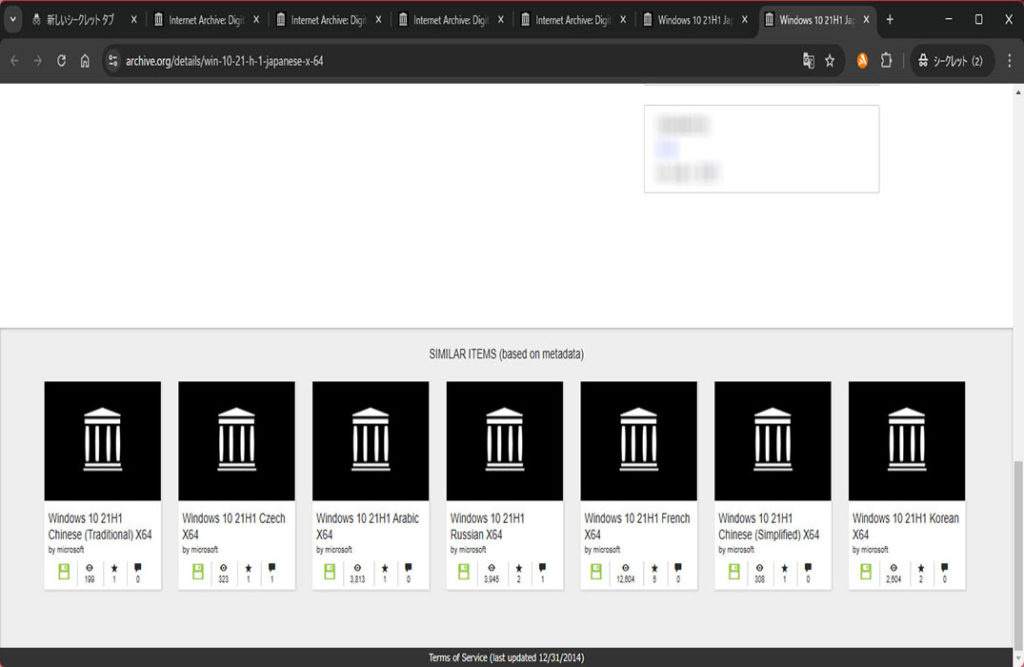Screen dimensions: 1024x667
Task: Click the page's vertical scrollbar thumb
Action: pyautogui.click(x=1017, y=550)
